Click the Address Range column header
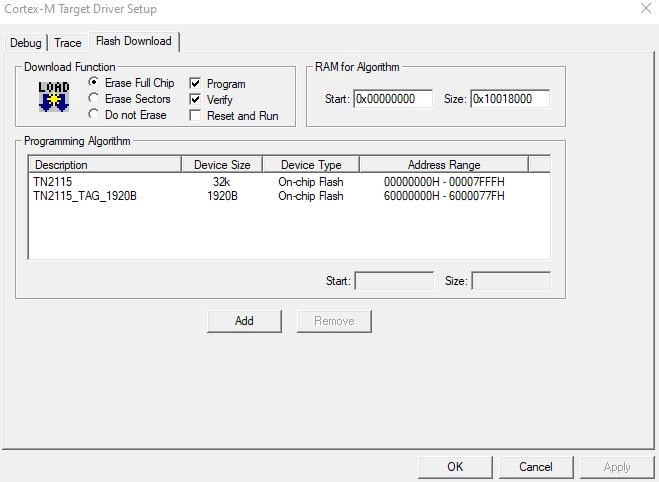 click(444, 164)
